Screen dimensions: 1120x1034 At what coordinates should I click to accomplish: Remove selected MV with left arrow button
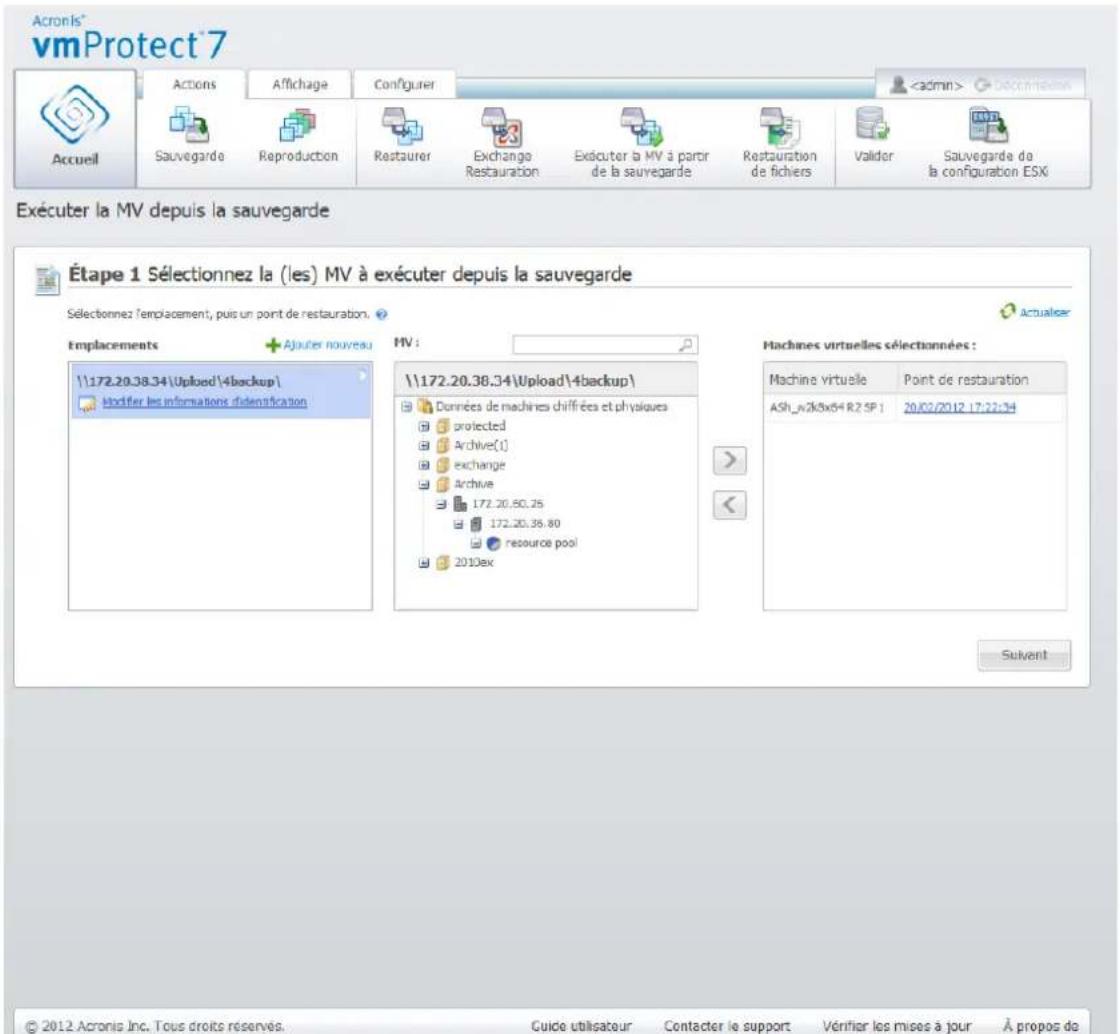pos(729,505)
